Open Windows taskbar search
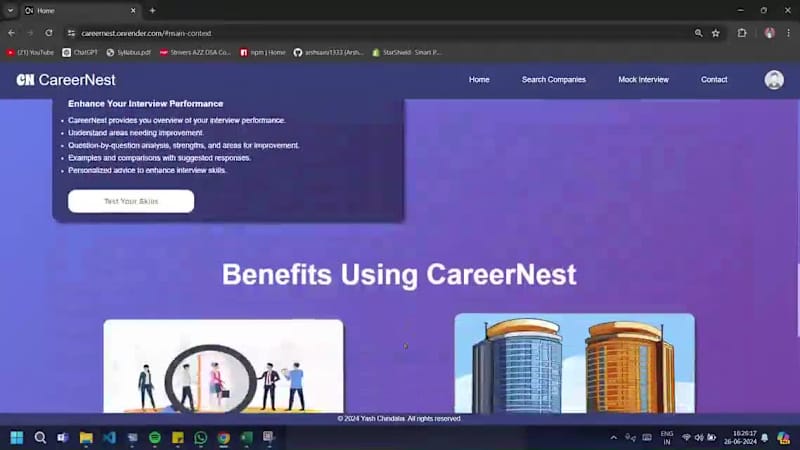800x450 pixels. coord(40,437)
